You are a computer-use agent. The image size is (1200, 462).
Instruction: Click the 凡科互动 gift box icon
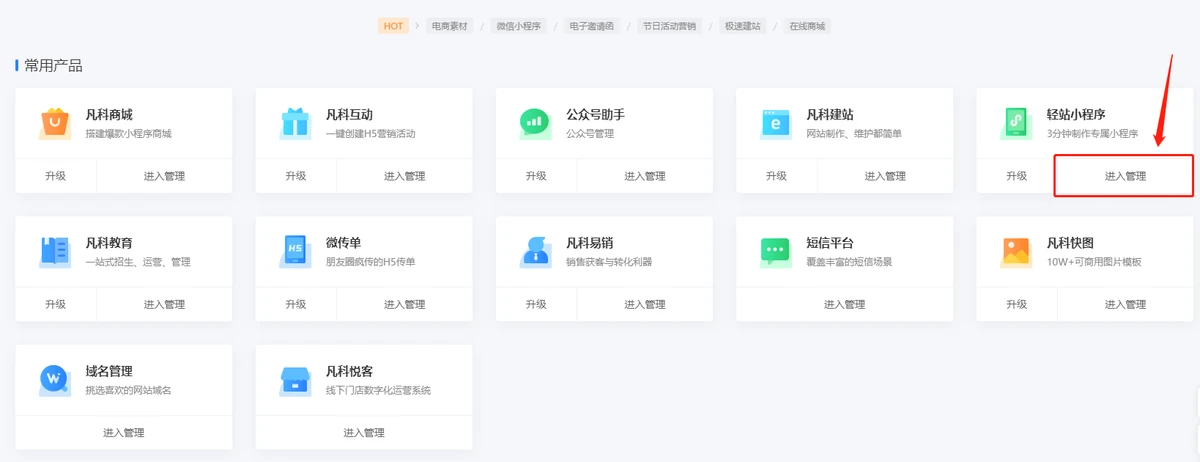click(x=295, y=123)
